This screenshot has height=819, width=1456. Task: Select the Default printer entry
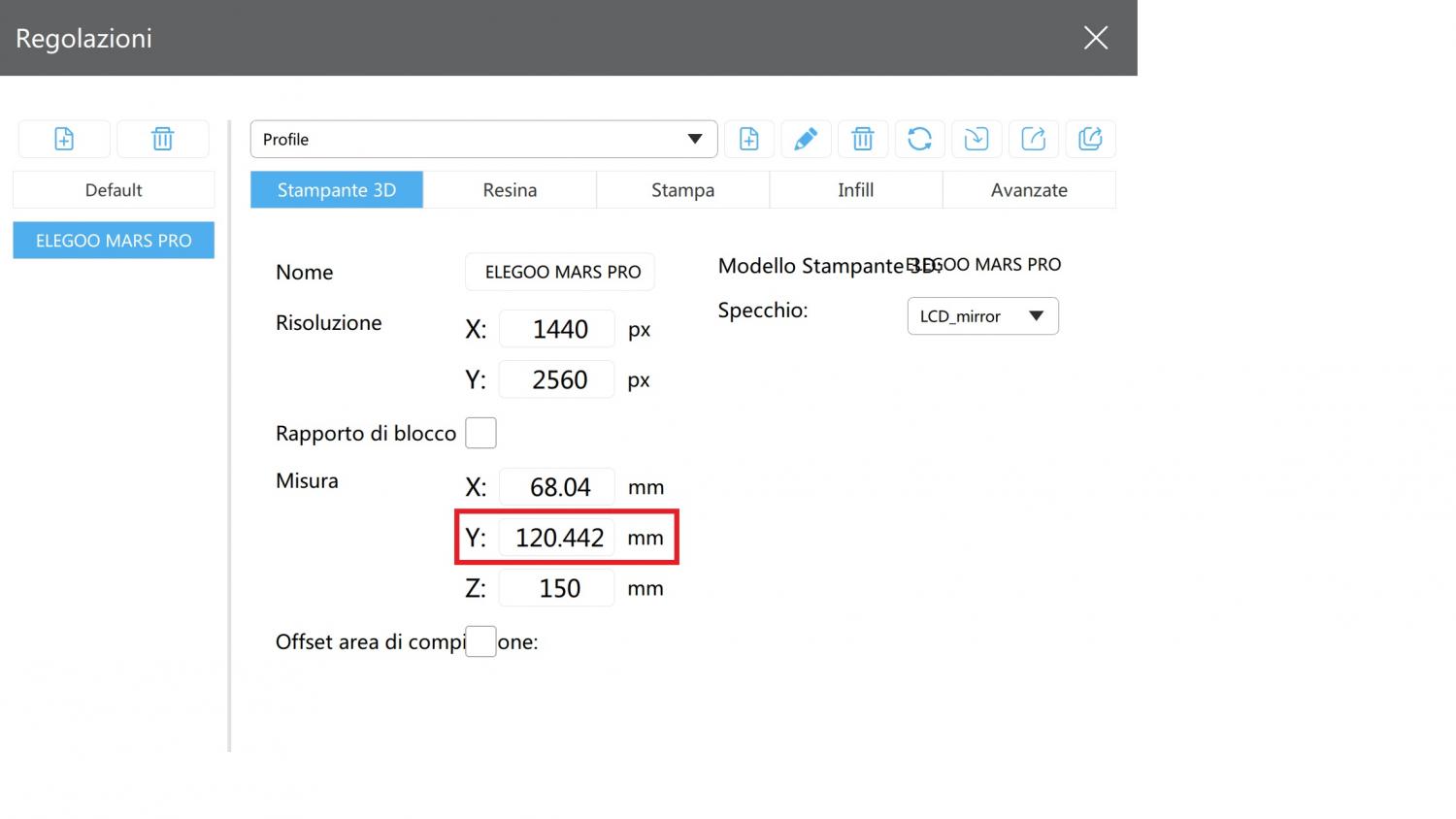coord(114,190)
